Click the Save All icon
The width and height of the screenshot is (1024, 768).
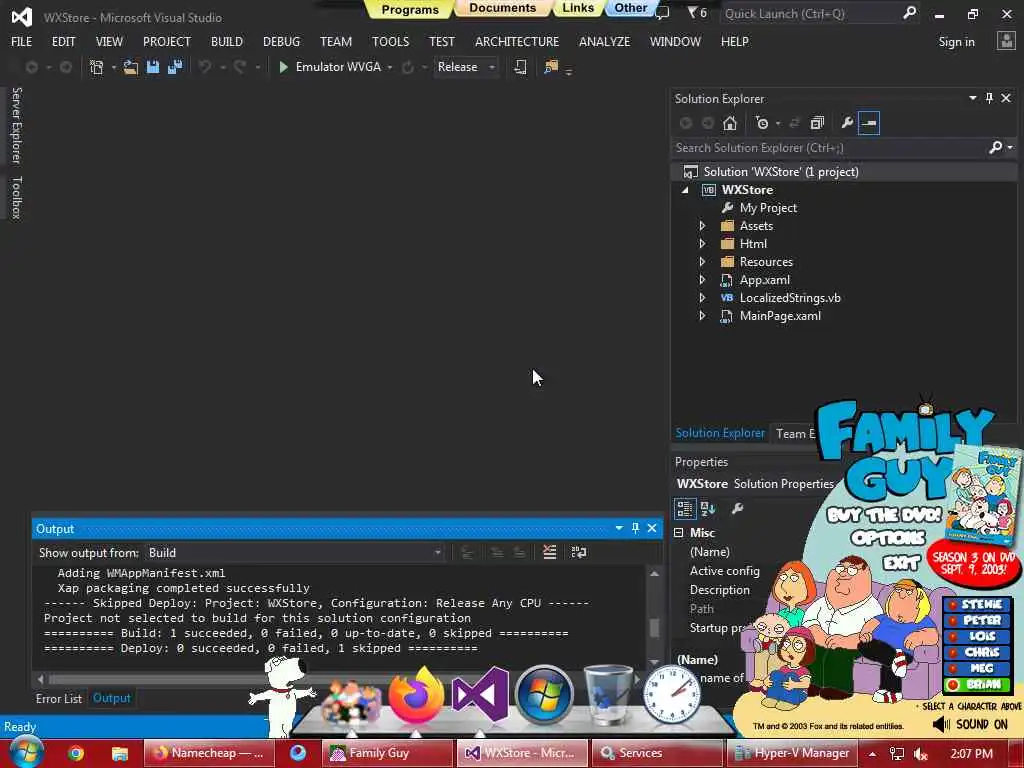coord(175,67)
